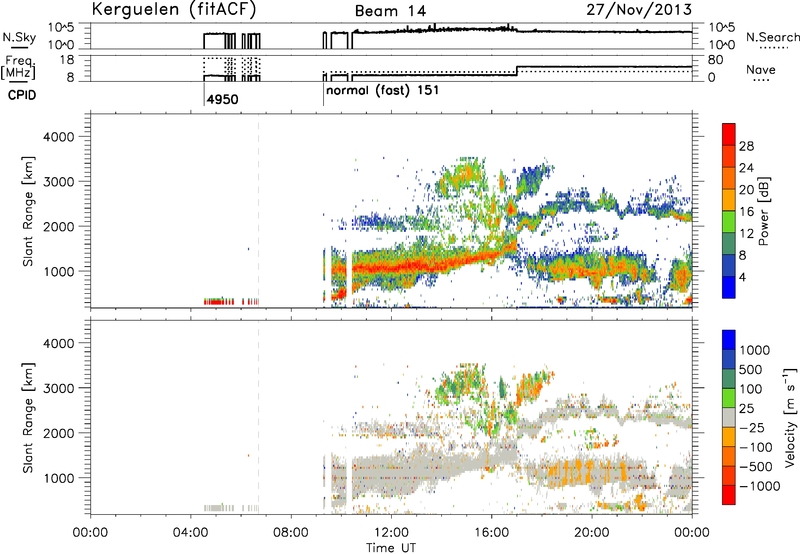
Task: Click the '16:00' time tick label
Action: click(491, 533)
